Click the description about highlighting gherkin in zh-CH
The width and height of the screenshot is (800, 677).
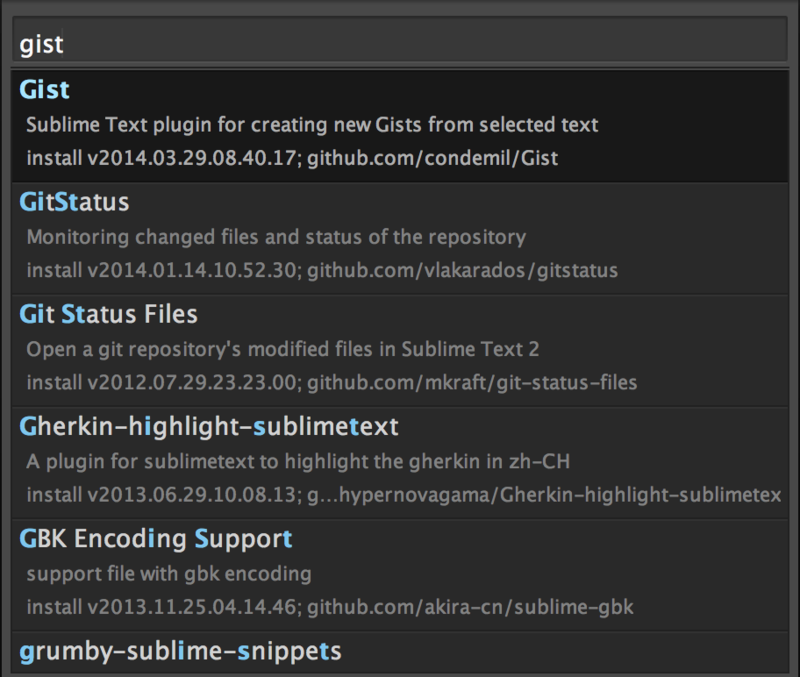pos(298,462)
